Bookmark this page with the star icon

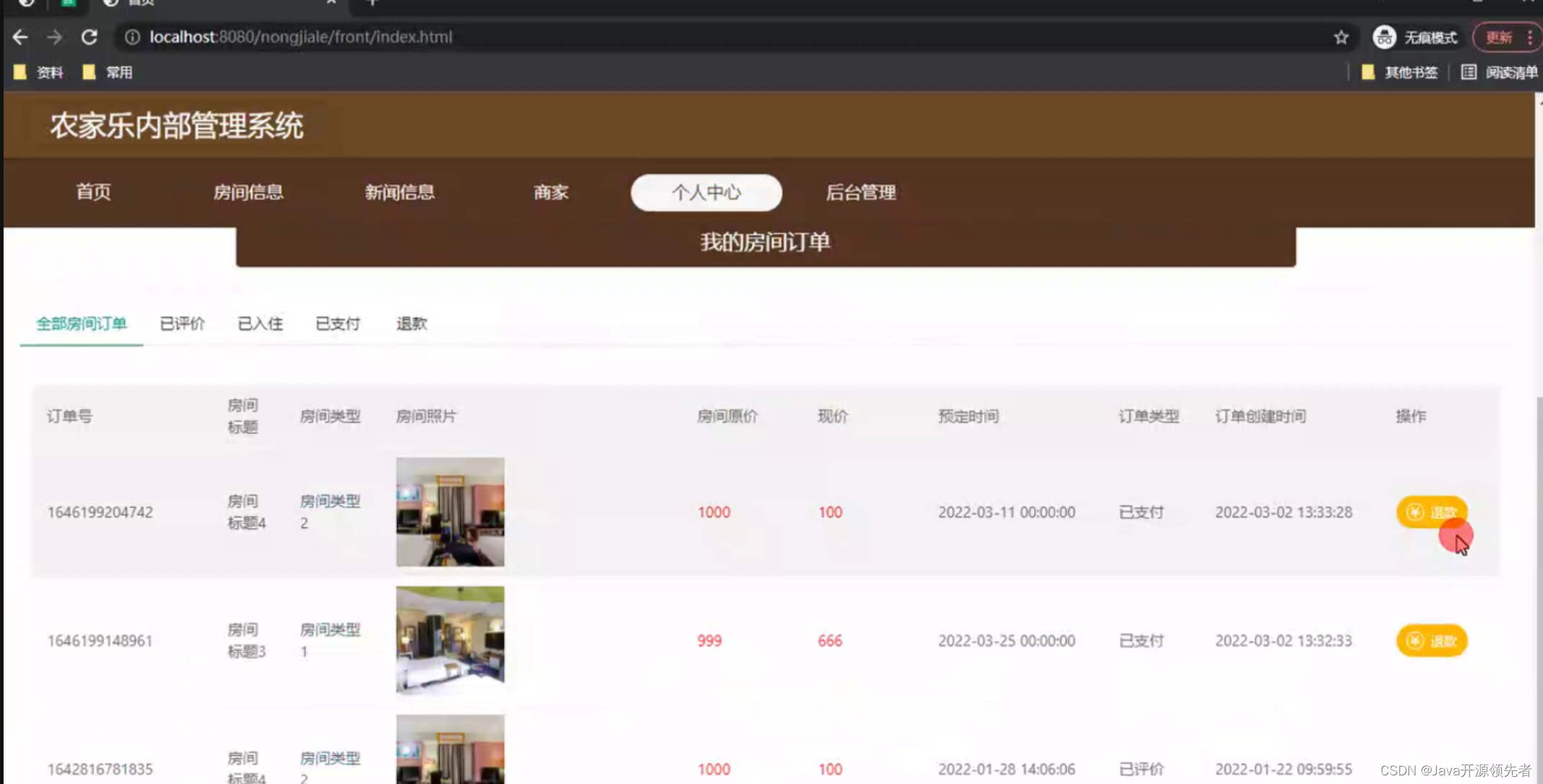click(1341, 37)
